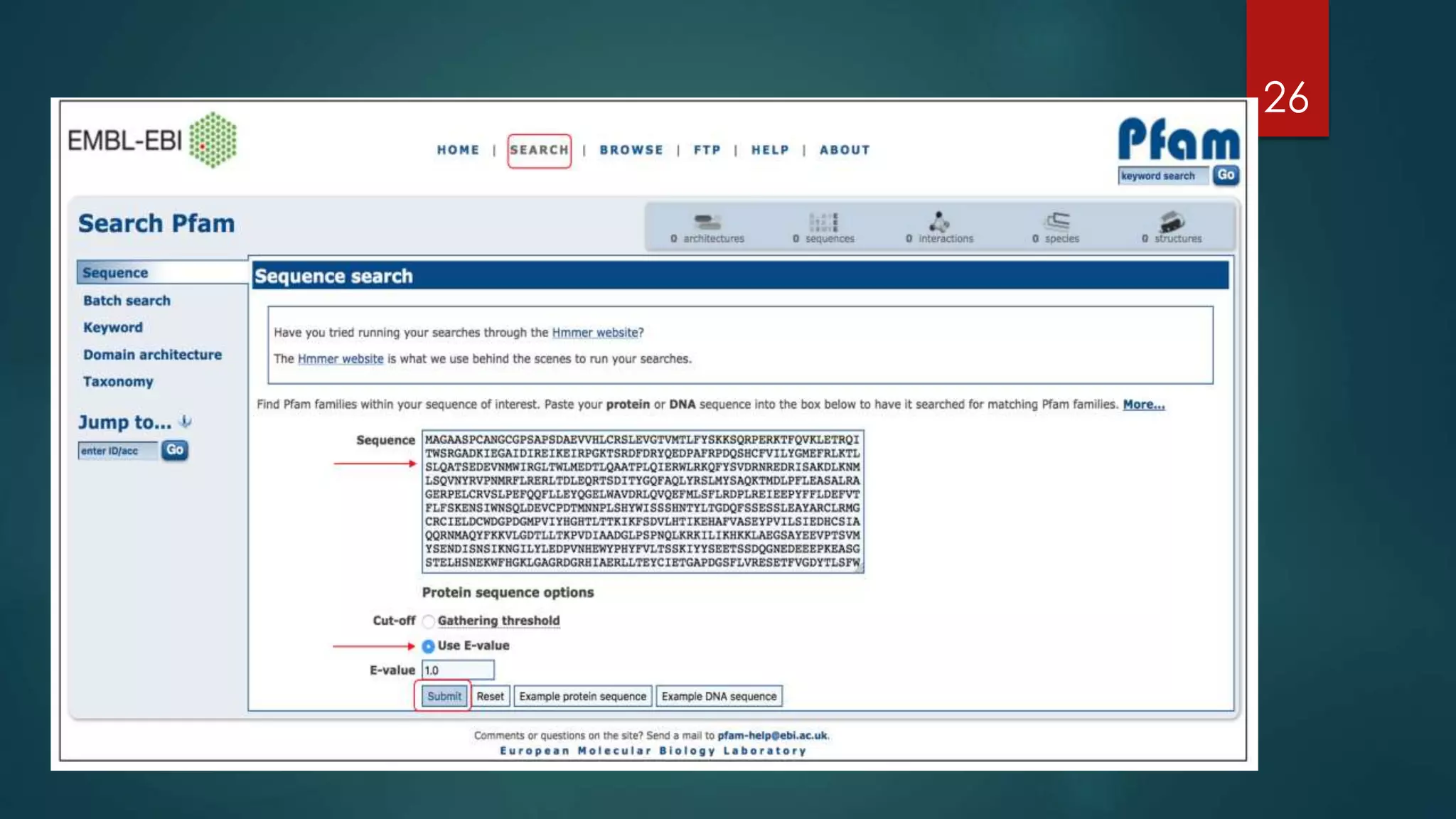Click Example protein sequence button
Image resolution: width=1456 pixels, height=819 pixels.
pyautogui.click(x=582, y=697)
